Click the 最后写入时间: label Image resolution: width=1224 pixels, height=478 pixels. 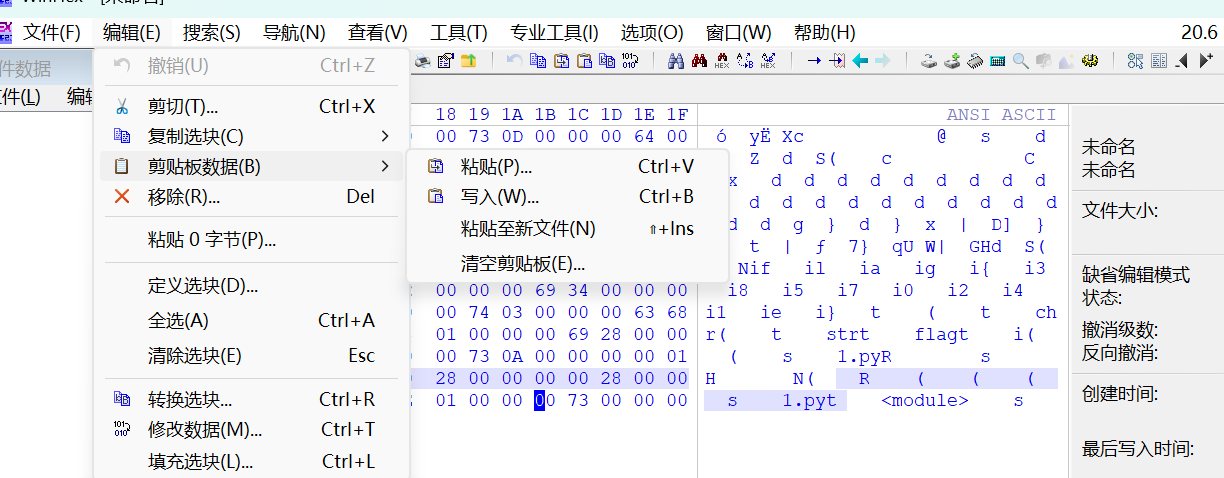[x=1138, y=449]
